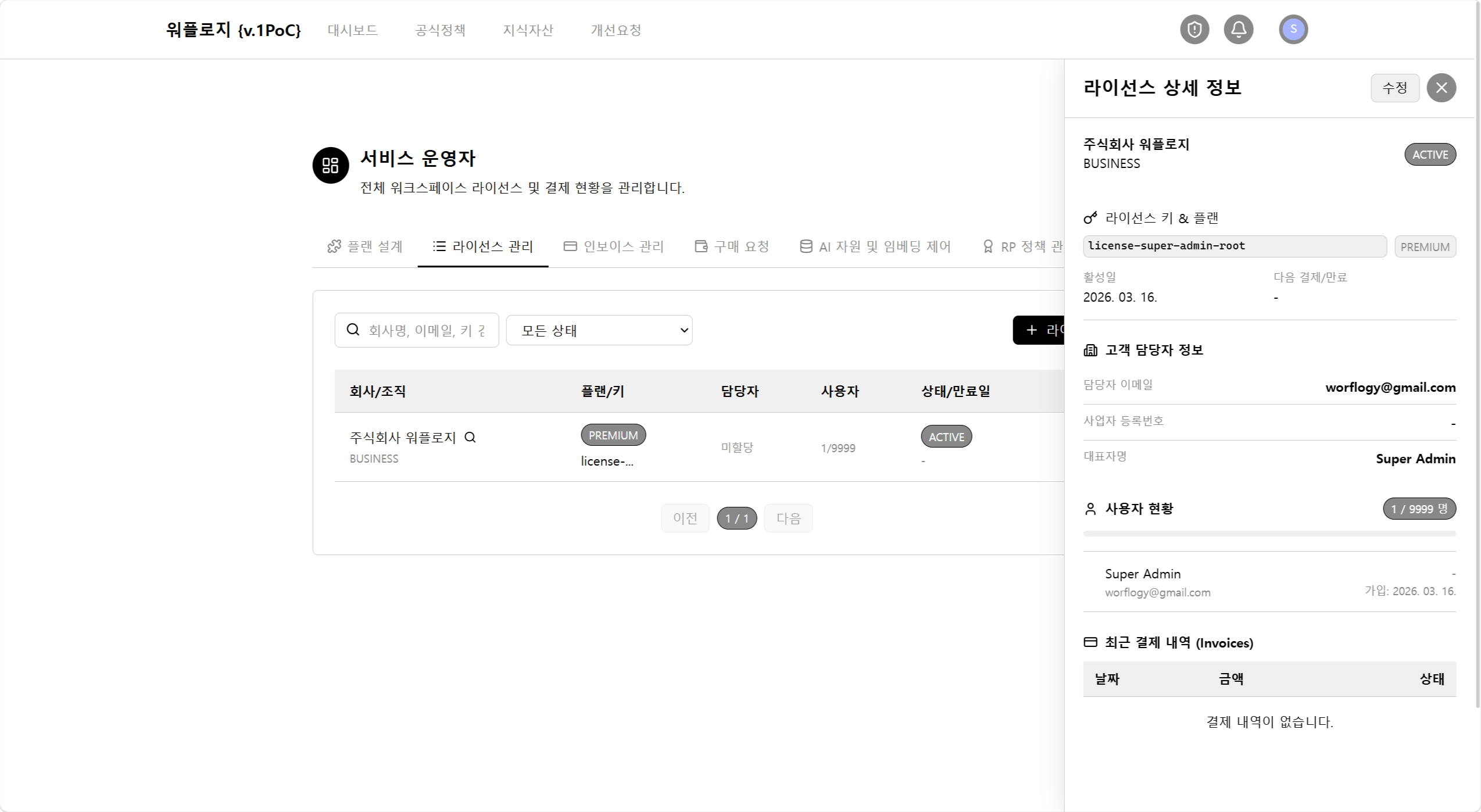Viewport: 1481px width, 812px height.
Task: Open the notifications bell icon
Action: point(1239,29)
